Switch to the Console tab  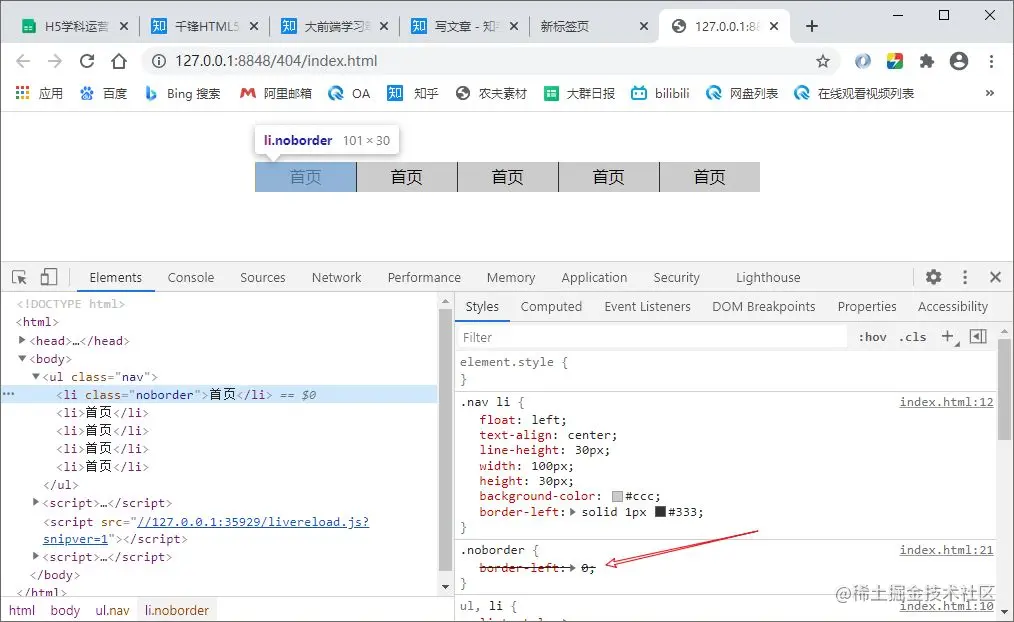tap(191, 277)
